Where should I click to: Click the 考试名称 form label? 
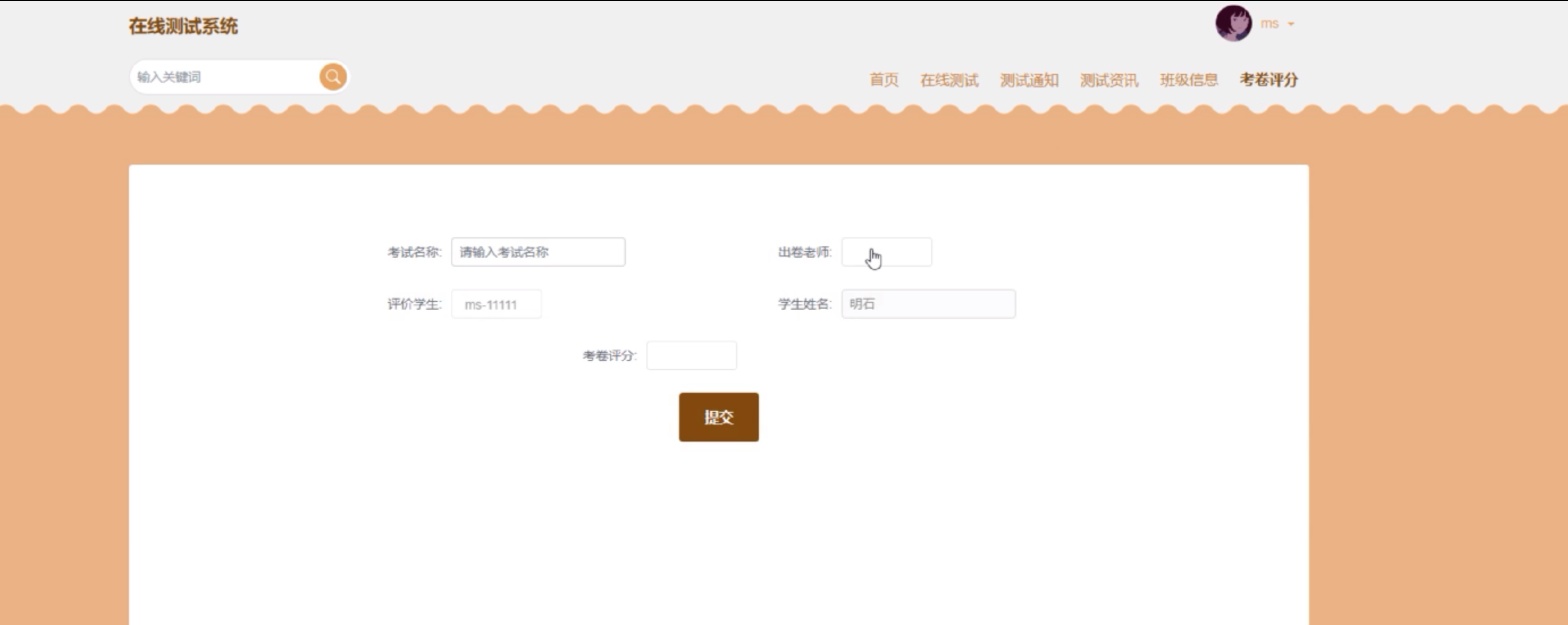click(414, 252)
